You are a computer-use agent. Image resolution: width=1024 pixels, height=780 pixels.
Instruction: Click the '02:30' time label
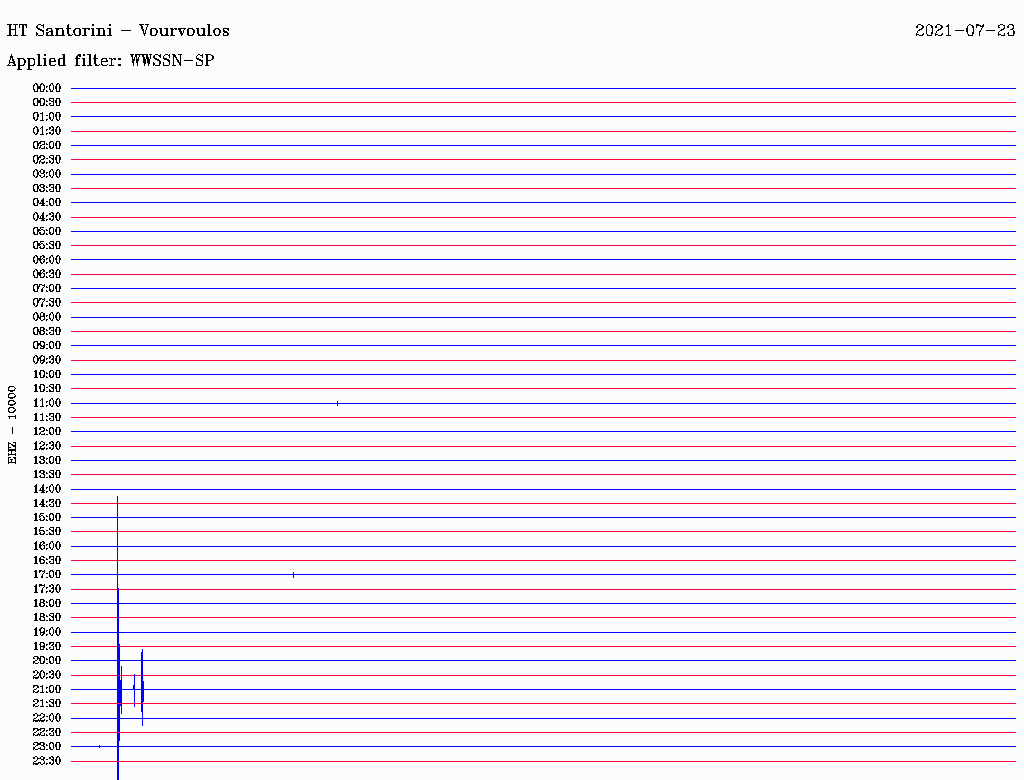[x=47, y=159]
